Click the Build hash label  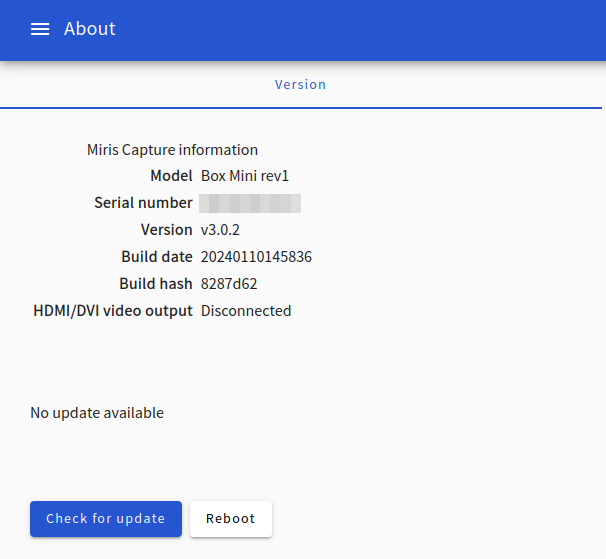click(156, 284)
